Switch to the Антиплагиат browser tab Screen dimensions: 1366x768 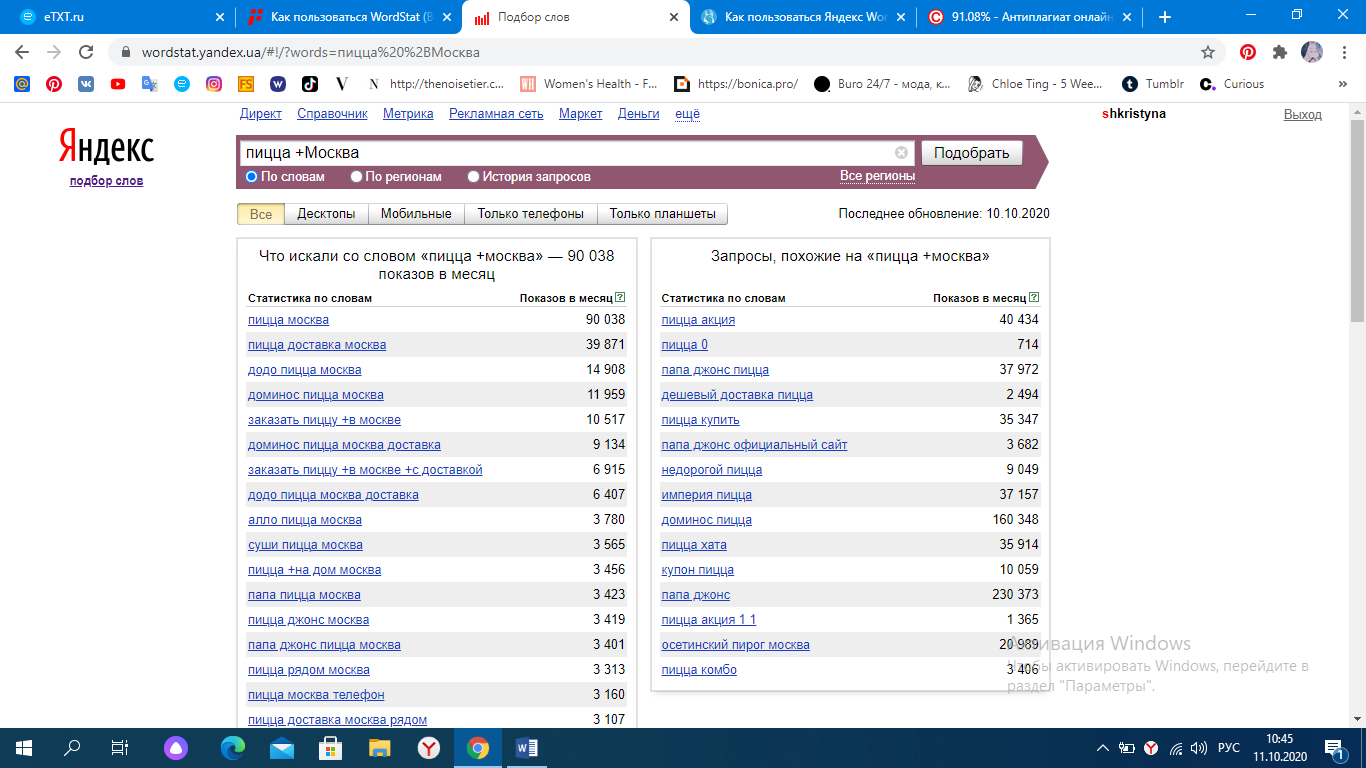pyautogui.click(x=1032, y=17)
